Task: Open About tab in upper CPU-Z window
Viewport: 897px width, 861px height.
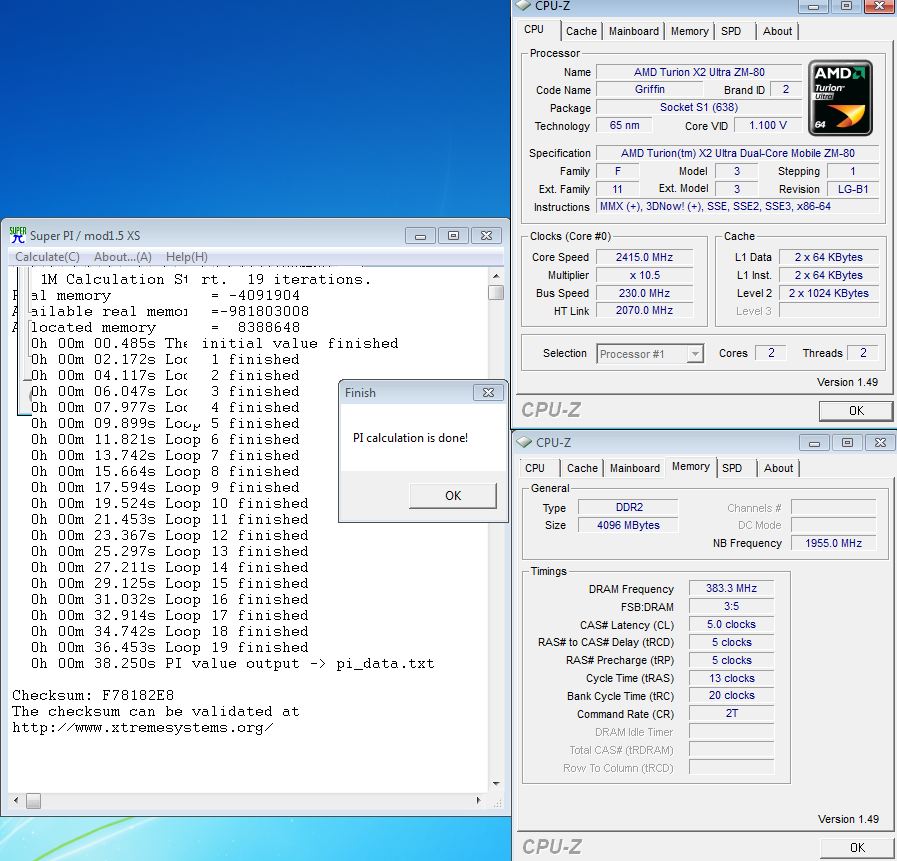Action: (777, 31)
